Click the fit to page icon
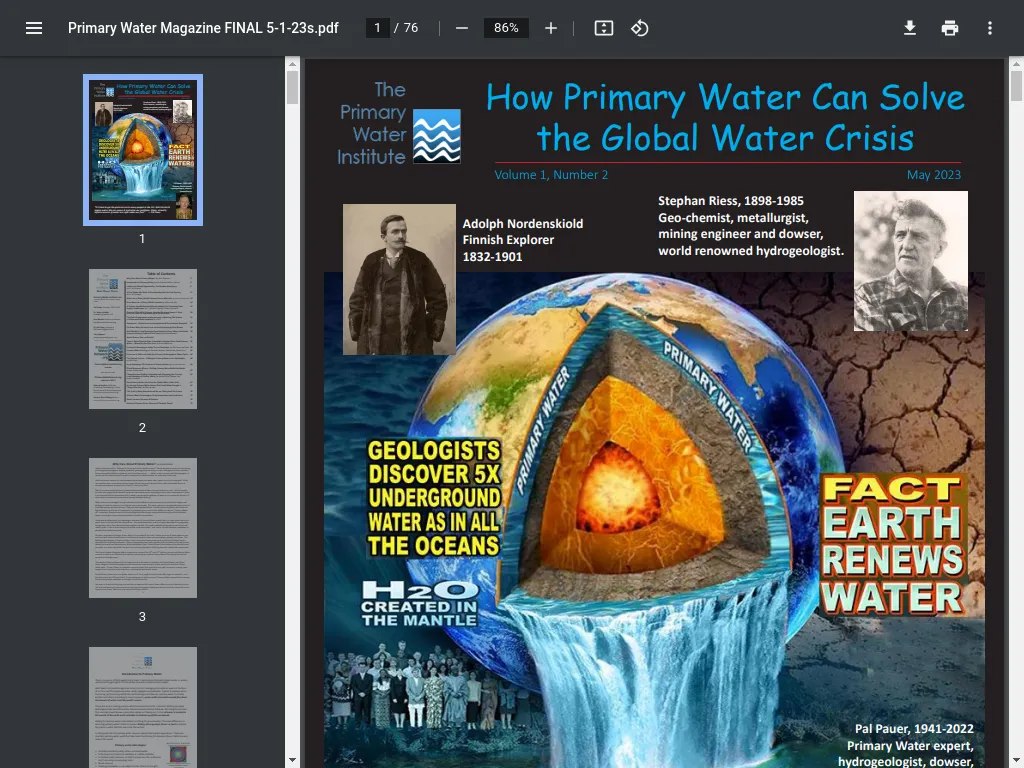Image resolution: width=1024 pixels, height=768 pixels. click(603, 28)
